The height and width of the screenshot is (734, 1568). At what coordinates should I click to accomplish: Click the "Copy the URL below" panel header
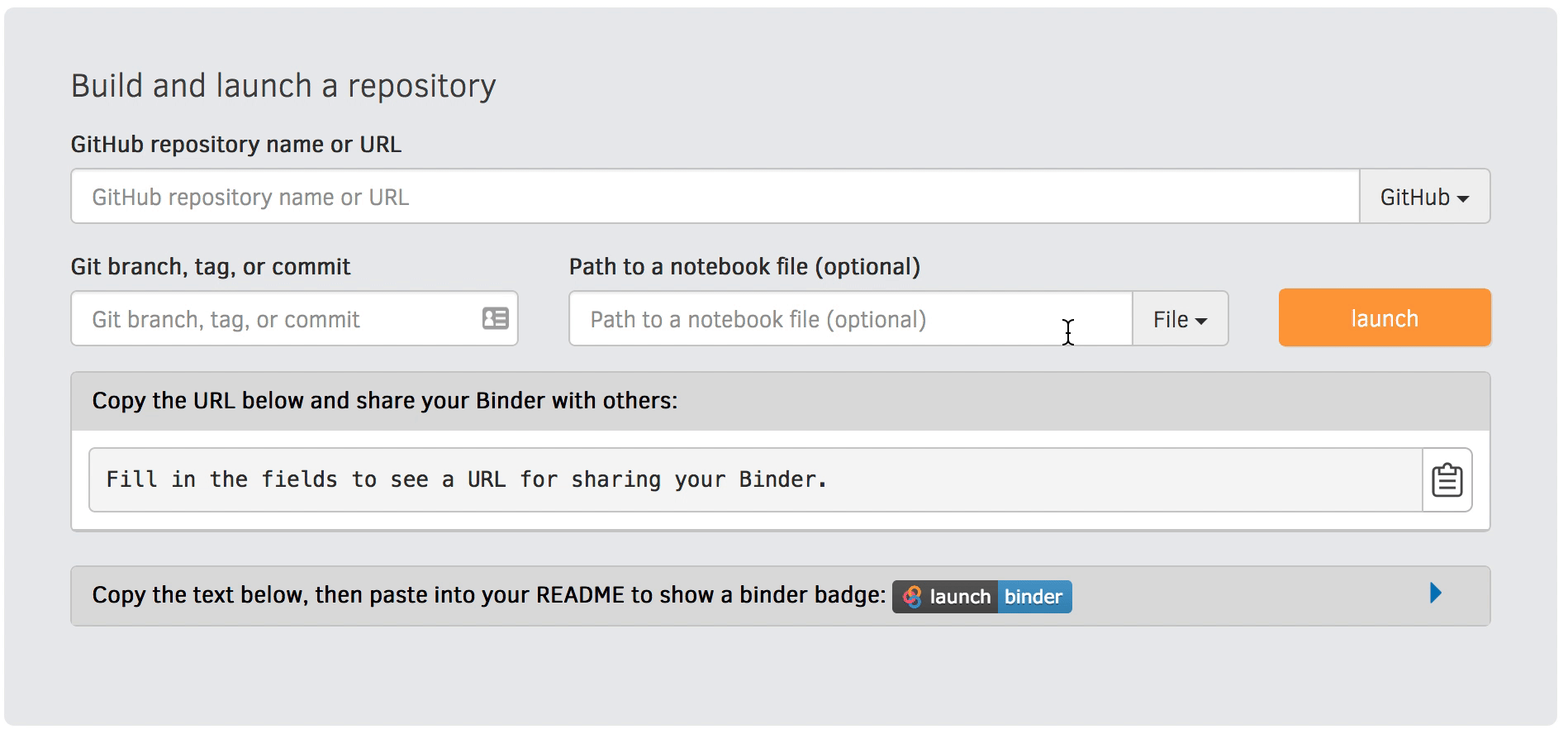click(x=384, y=401)
